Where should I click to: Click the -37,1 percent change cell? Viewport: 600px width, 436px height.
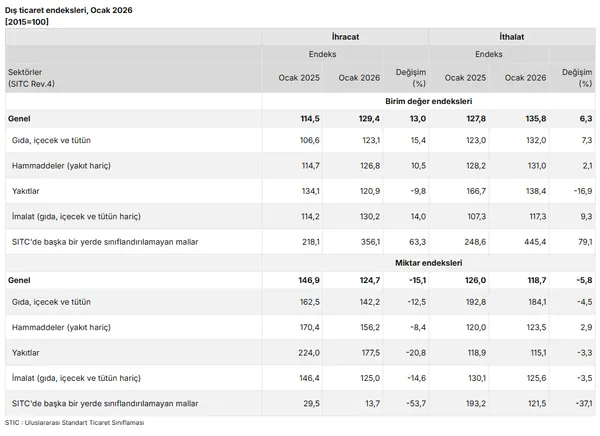tap(584, 402)
